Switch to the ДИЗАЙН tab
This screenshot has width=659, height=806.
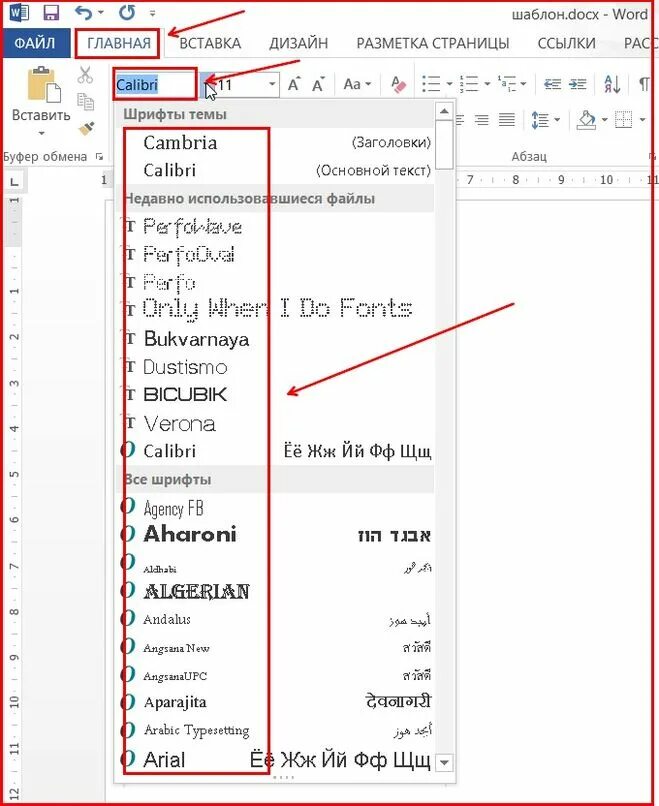point(299,43)
